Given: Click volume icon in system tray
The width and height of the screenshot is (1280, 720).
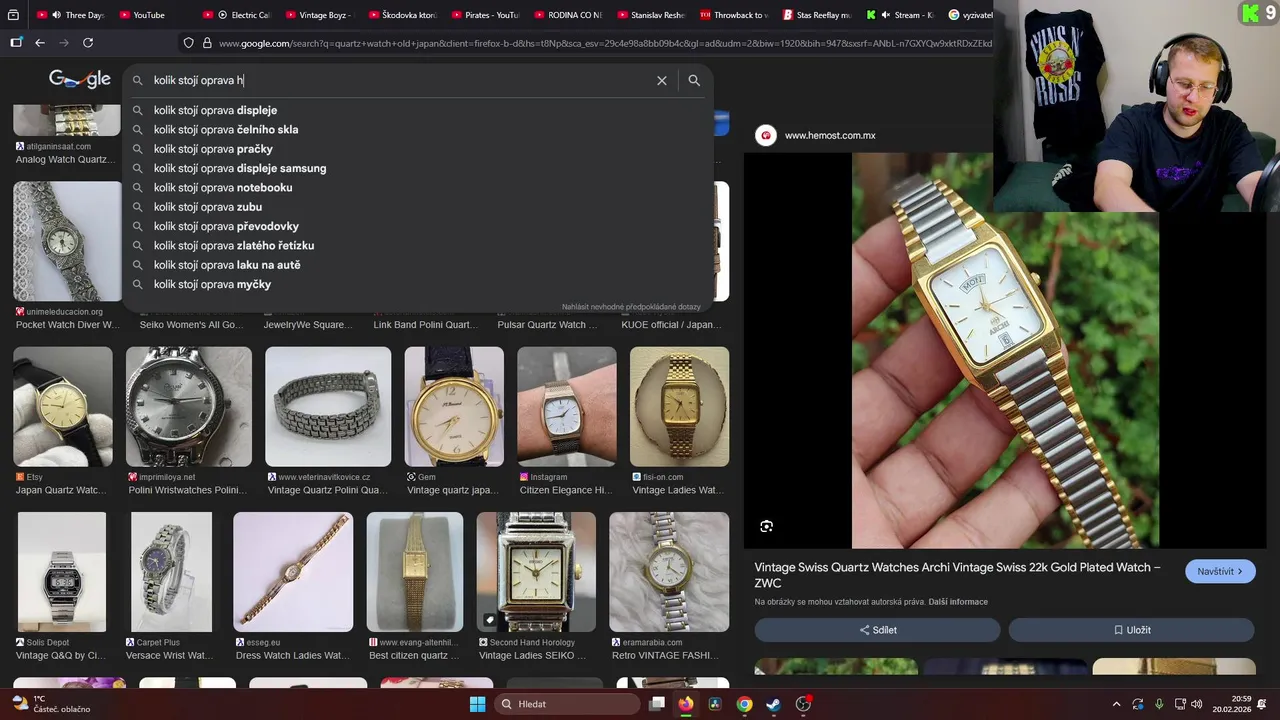Looking at the screenshot, I should click(x=1199, y=704).
